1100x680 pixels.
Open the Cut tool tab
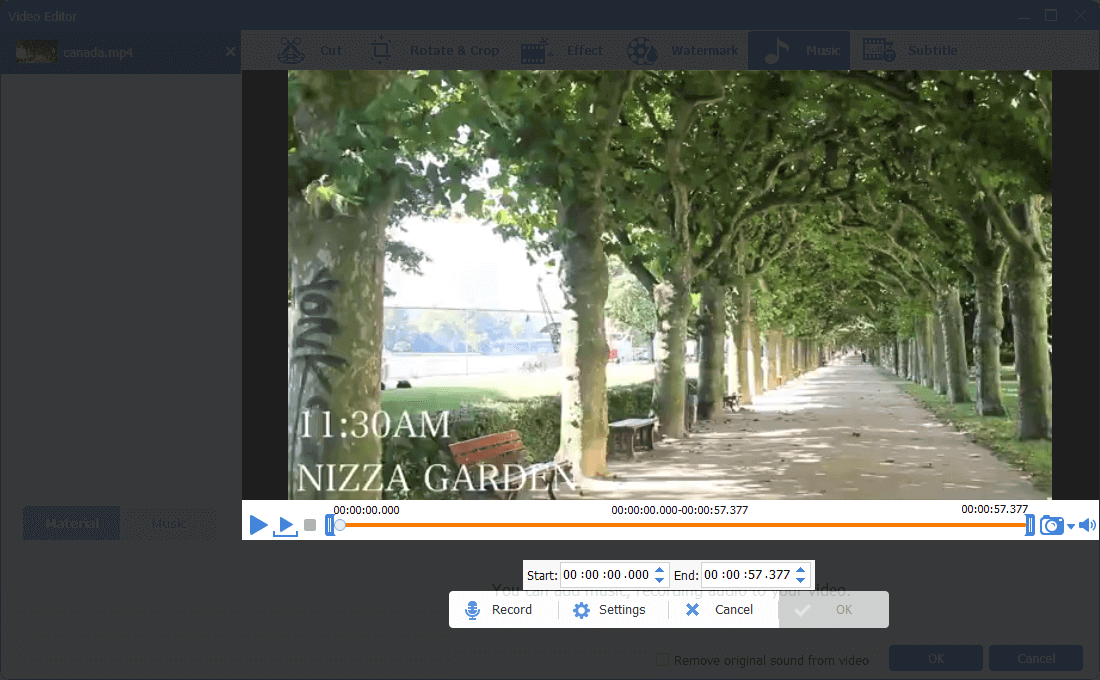(311, 51)
